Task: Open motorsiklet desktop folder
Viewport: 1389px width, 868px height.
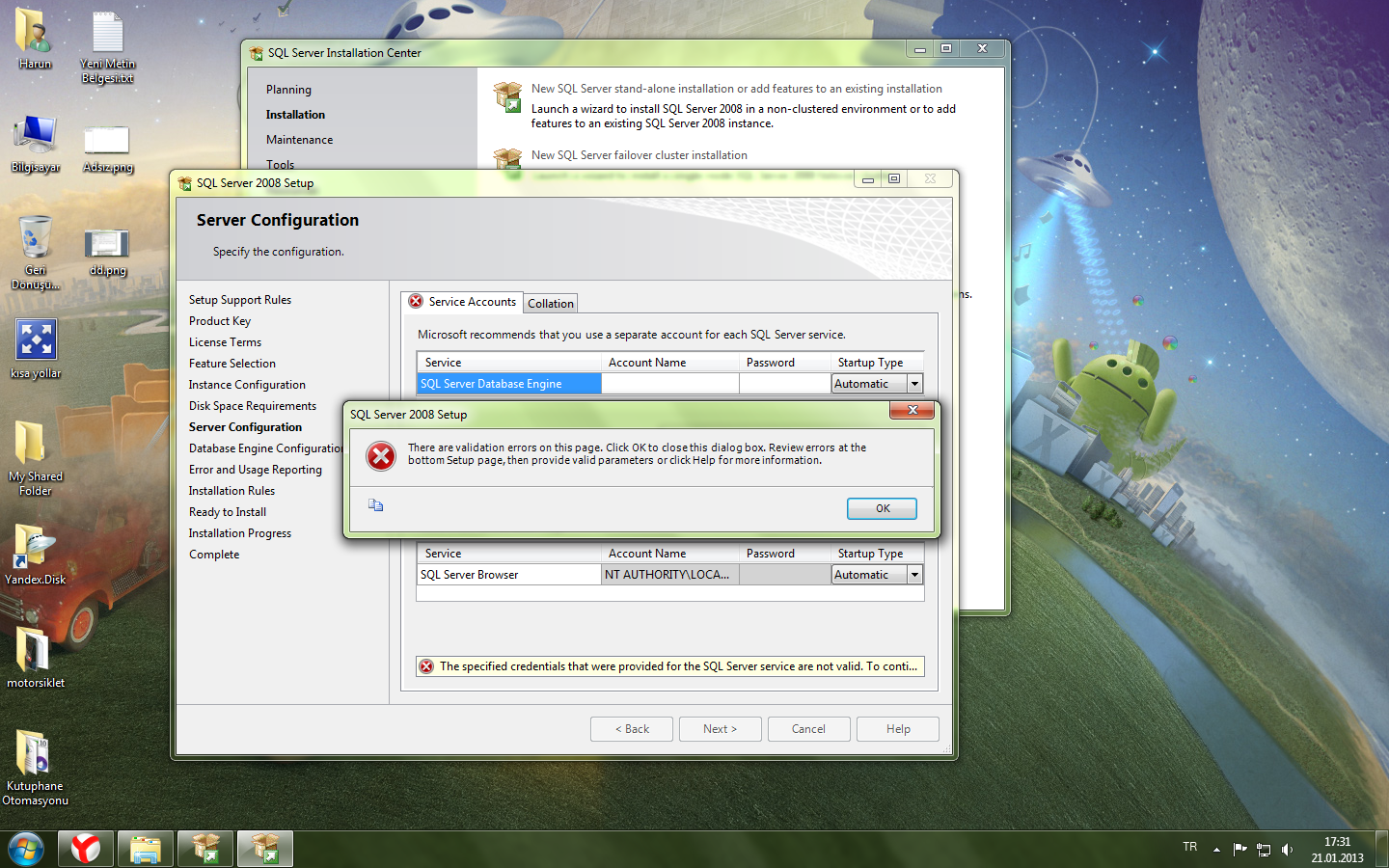Action: click(x=36, y=658)
